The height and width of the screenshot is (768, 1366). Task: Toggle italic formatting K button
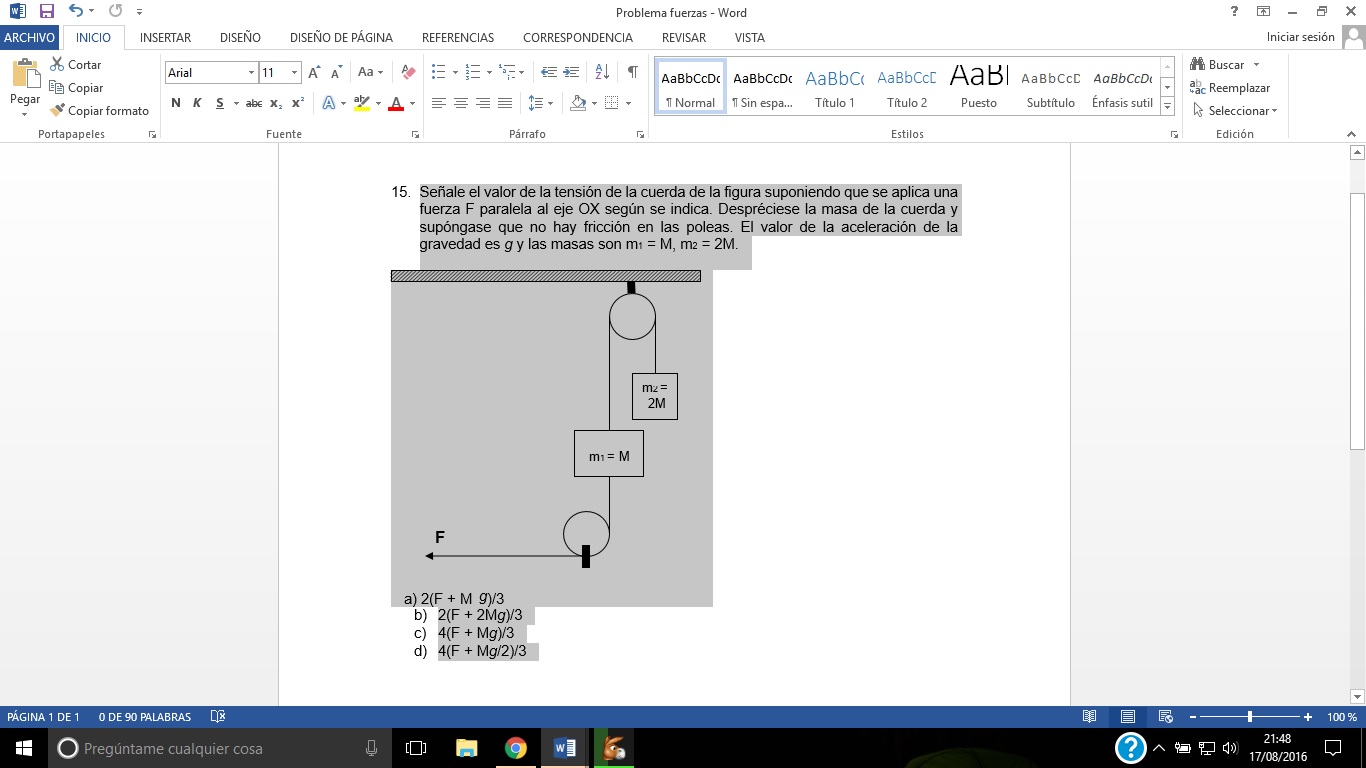coord(197,103)
